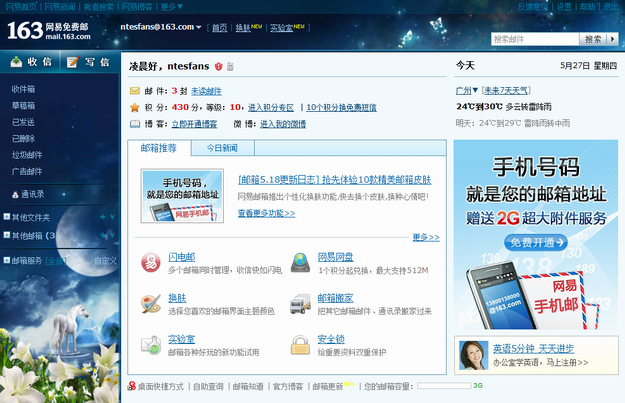Expand the 其他文件夹 folder tree box

pos(6,216)
